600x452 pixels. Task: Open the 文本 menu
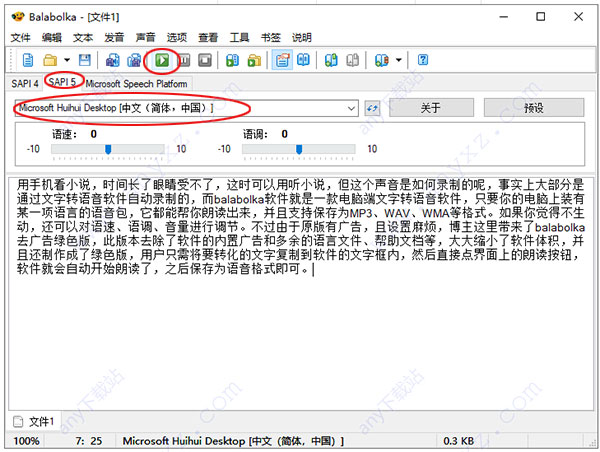83,38
